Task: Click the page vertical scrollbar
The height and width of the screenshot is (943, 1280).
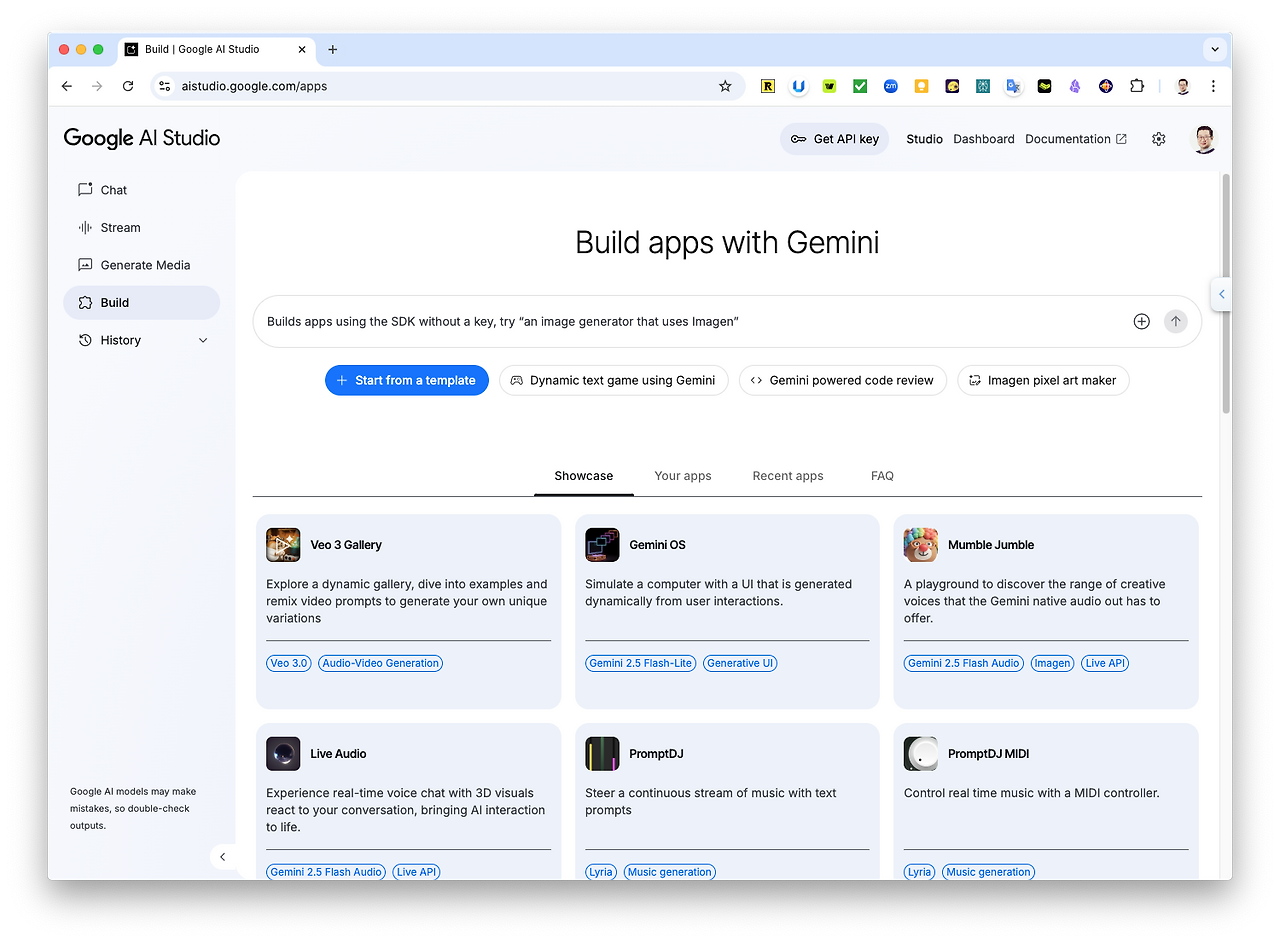Action: (1226, 293)
